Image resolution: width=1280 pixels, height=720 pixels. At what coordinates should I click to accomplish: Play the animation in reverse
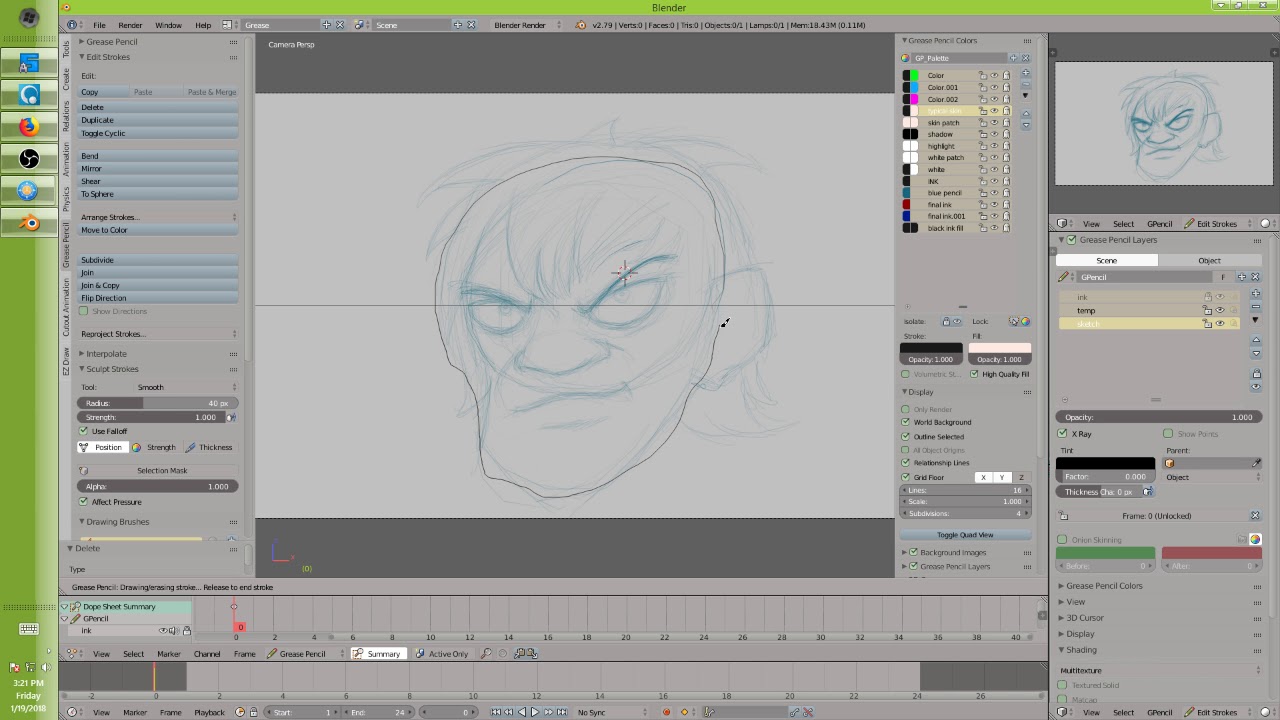point(521,712)
